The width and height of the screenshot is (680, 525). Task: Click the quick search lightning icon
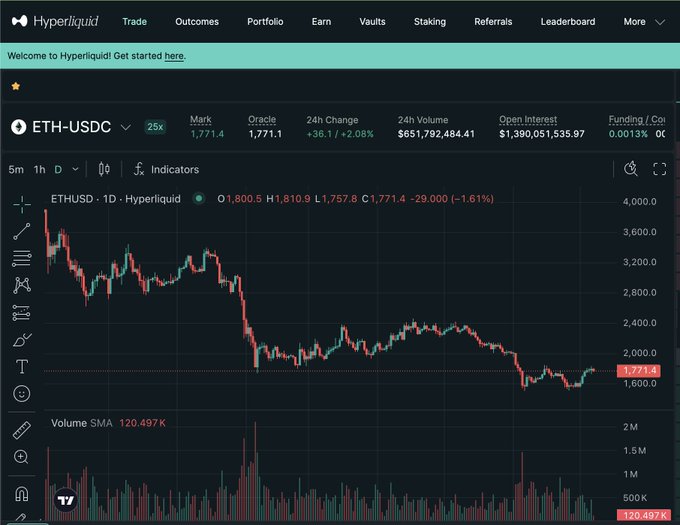click(631, 169)
